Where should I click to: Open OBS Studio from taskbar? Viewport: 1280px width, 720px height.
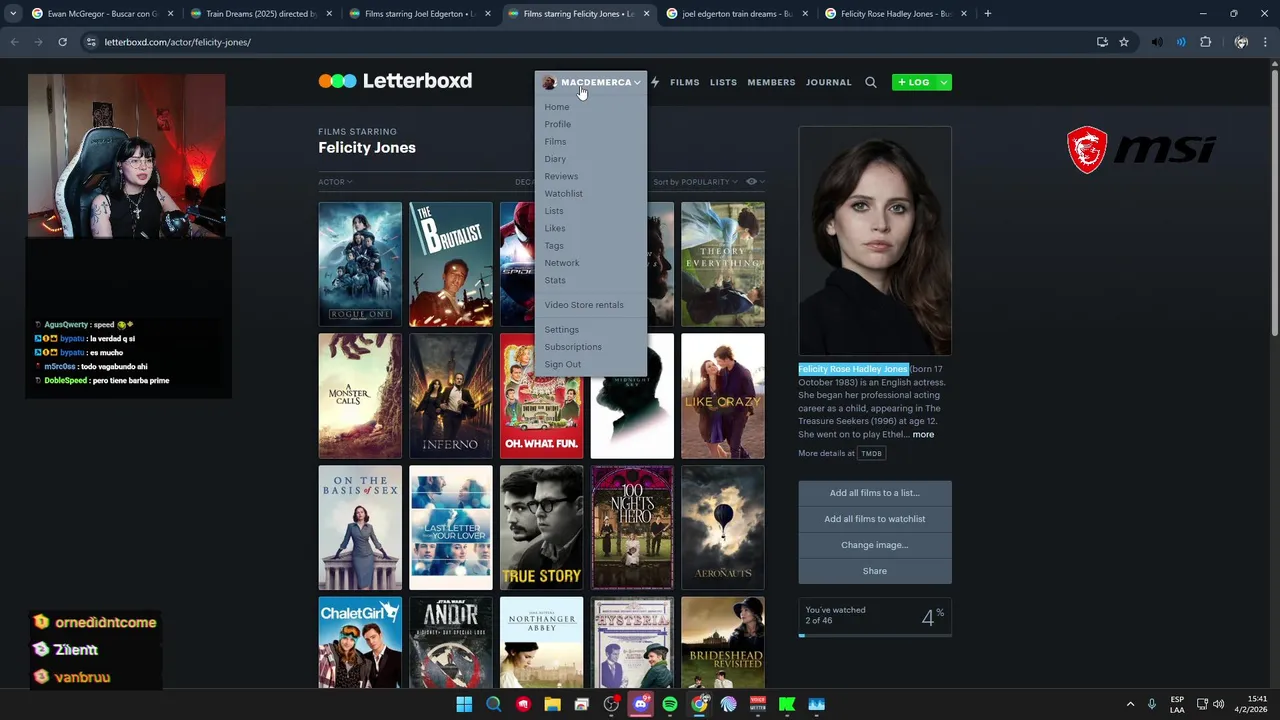coord(611,704)
